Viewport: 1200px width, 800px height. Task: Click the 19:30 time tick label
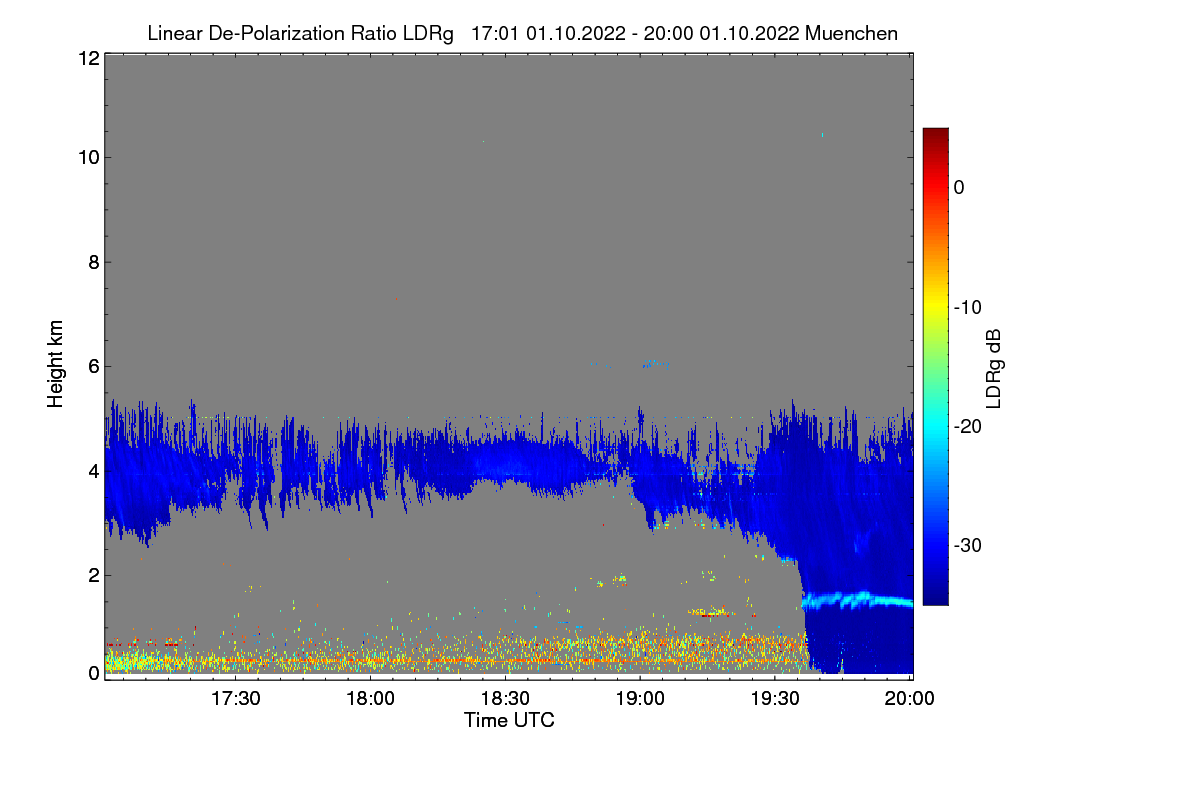click(776, 698)
